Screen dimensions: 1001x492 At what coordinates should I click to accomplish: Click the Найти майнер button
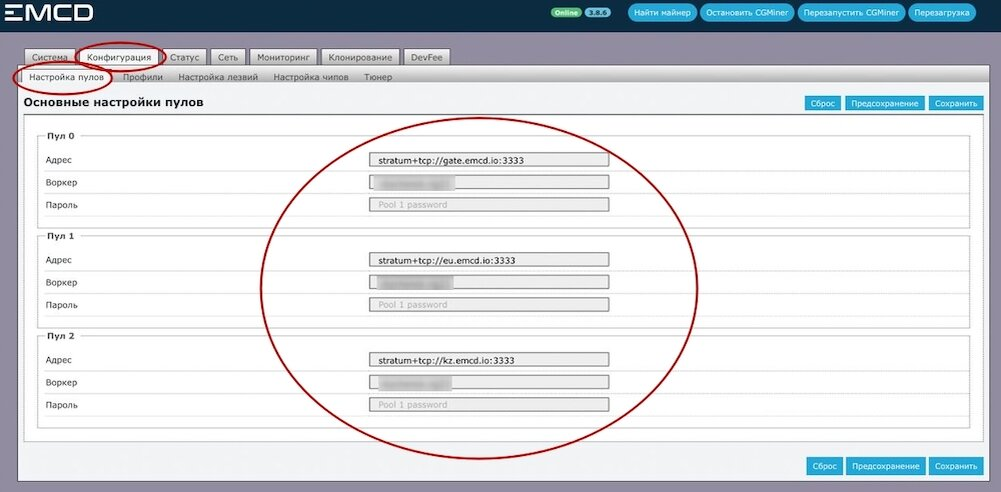pos(662,13)
